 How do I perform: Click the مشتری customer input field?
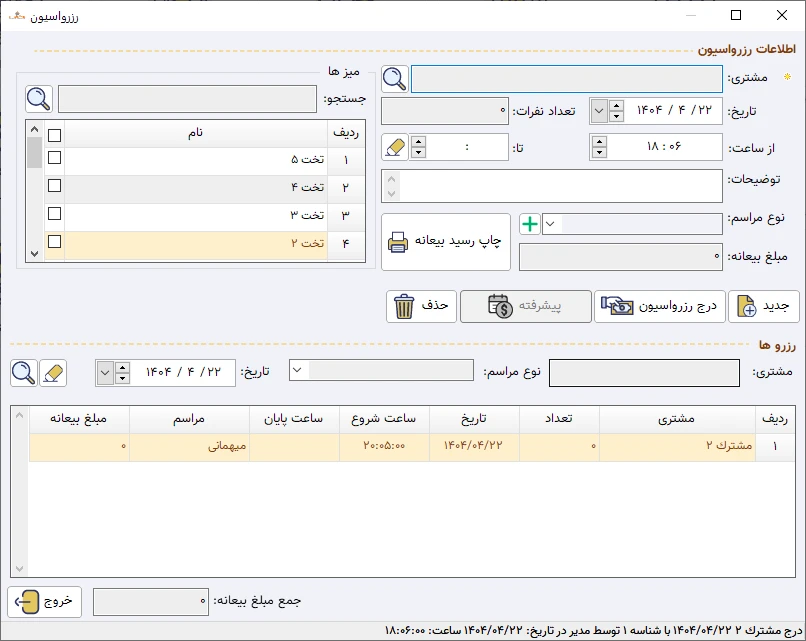(x=566, y=79)
